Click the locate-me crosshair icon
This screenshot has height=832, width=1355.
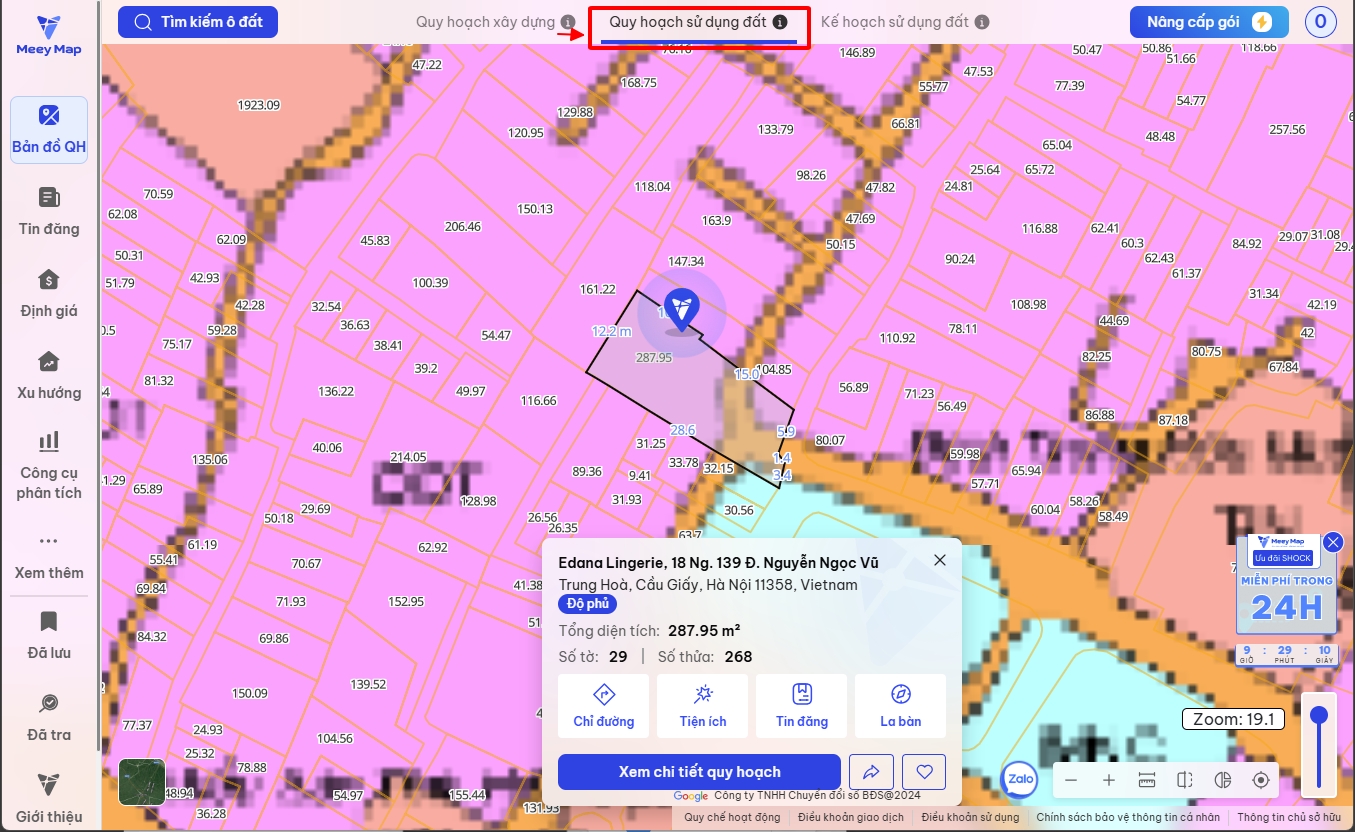(x=1259, y=779)
